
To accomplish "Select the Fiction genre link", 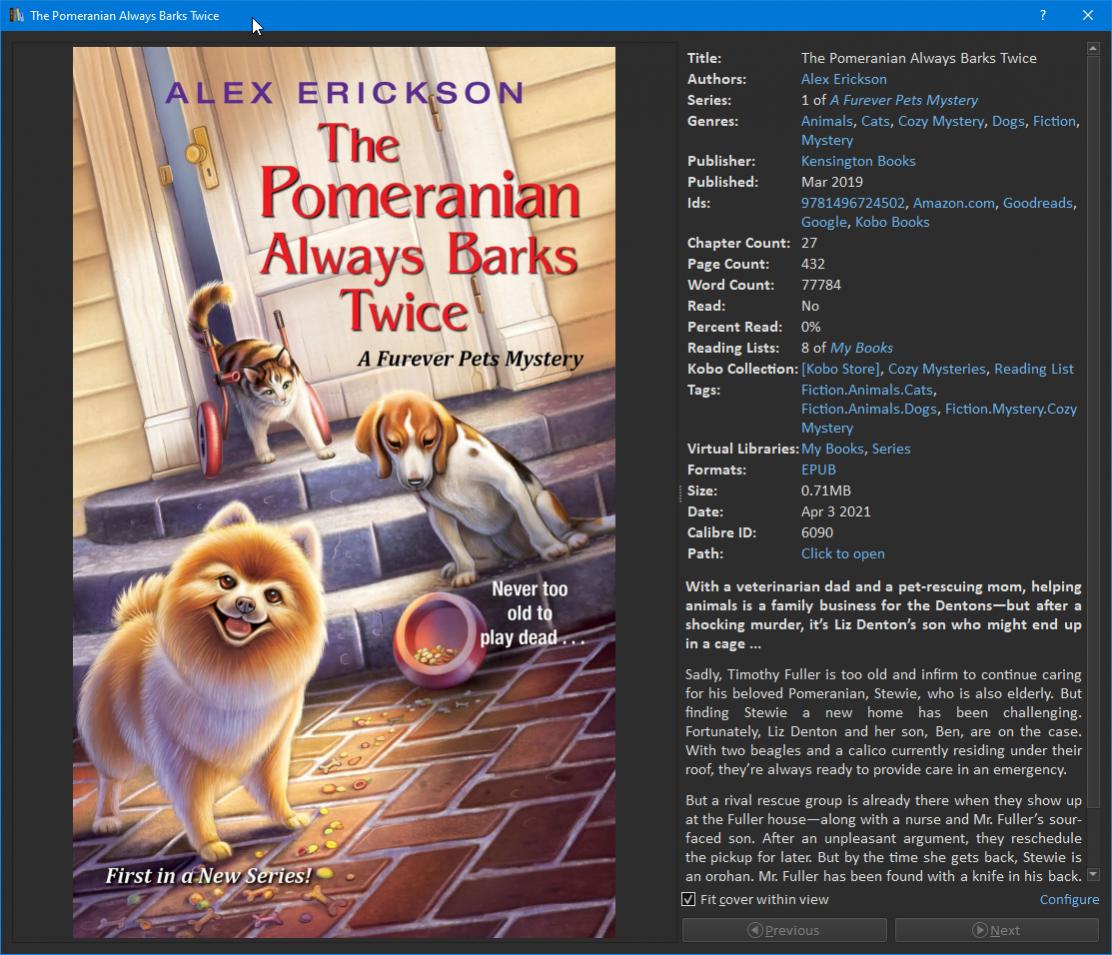I will click(x=1054, y=121).
